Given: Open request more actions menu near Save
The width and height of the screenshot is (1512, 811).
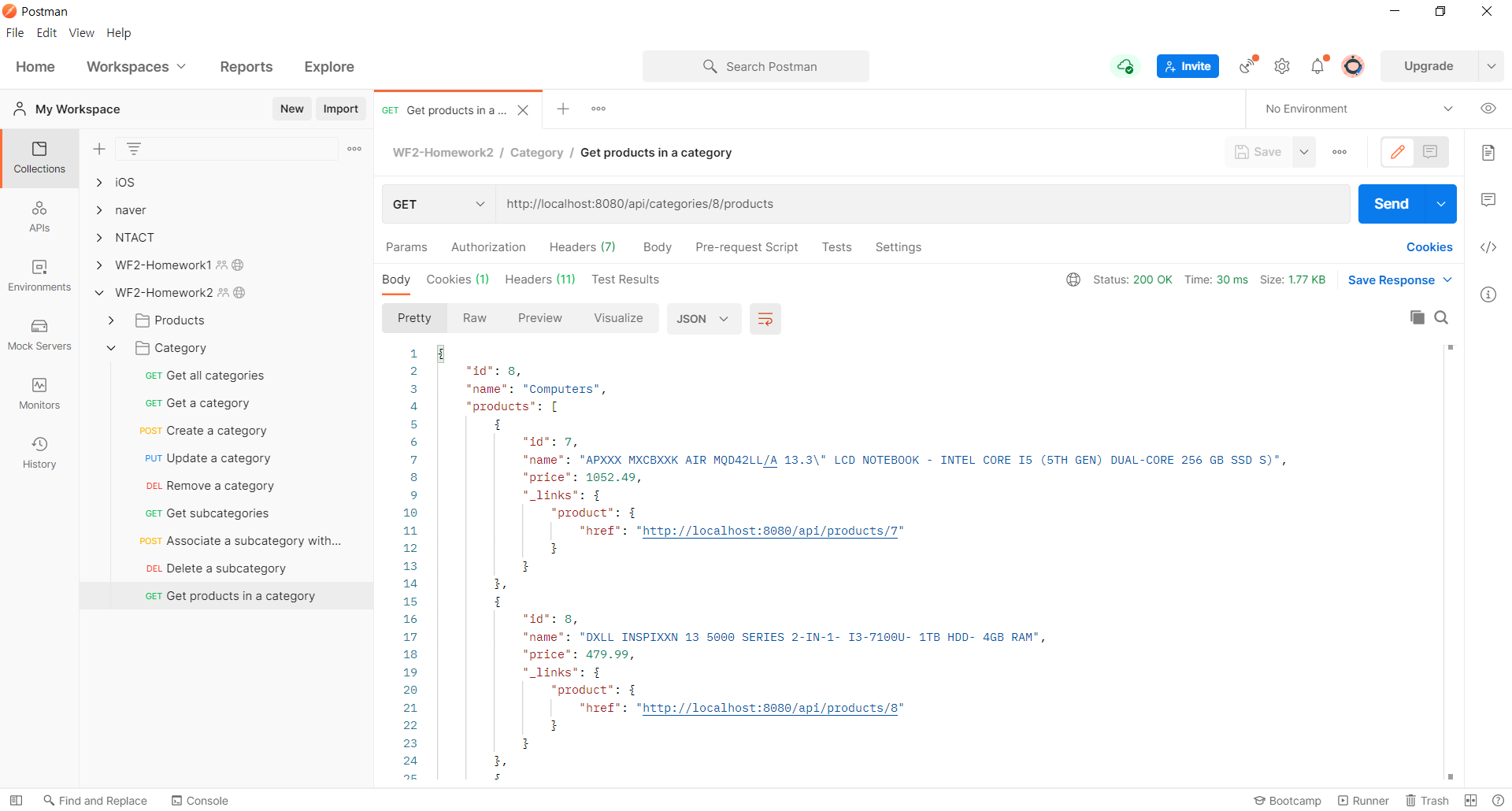Looking at the screenshot, I should click(x=1340, y=152).
